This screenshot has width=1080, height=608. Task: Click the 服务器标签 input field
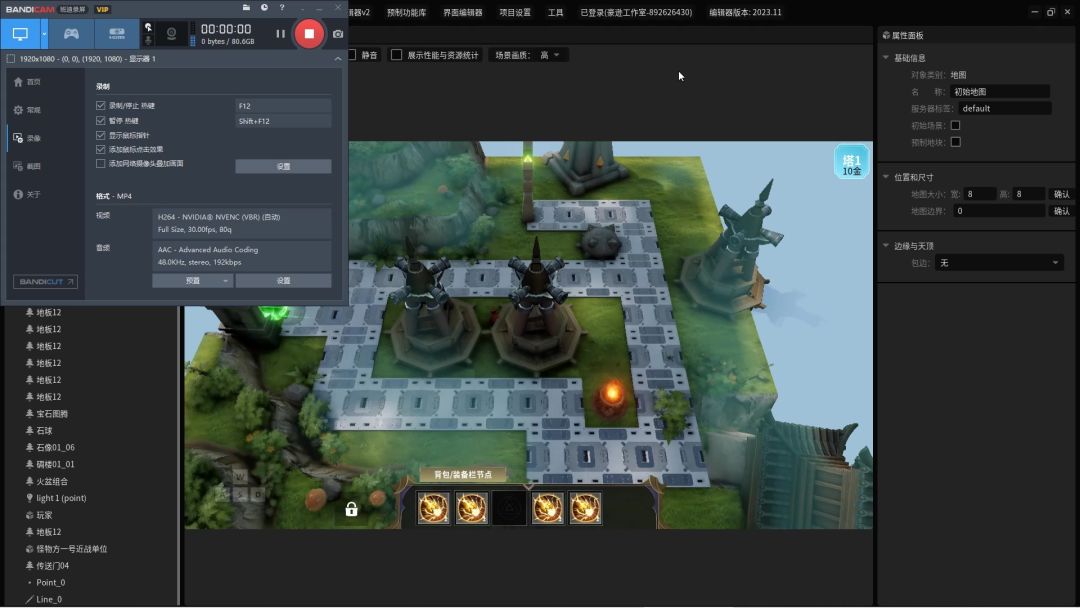pyautogui.click(x=1004, y=108)
